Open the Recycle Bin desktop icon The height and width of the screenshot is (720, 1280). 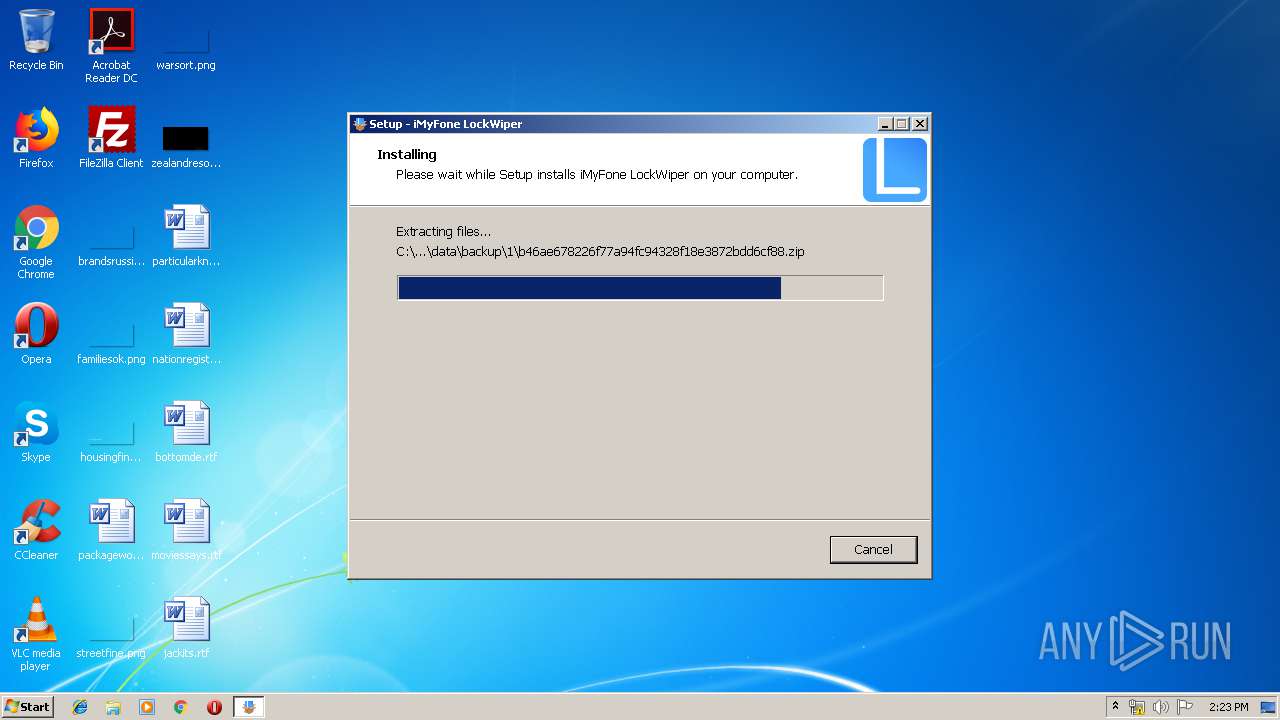36,41
